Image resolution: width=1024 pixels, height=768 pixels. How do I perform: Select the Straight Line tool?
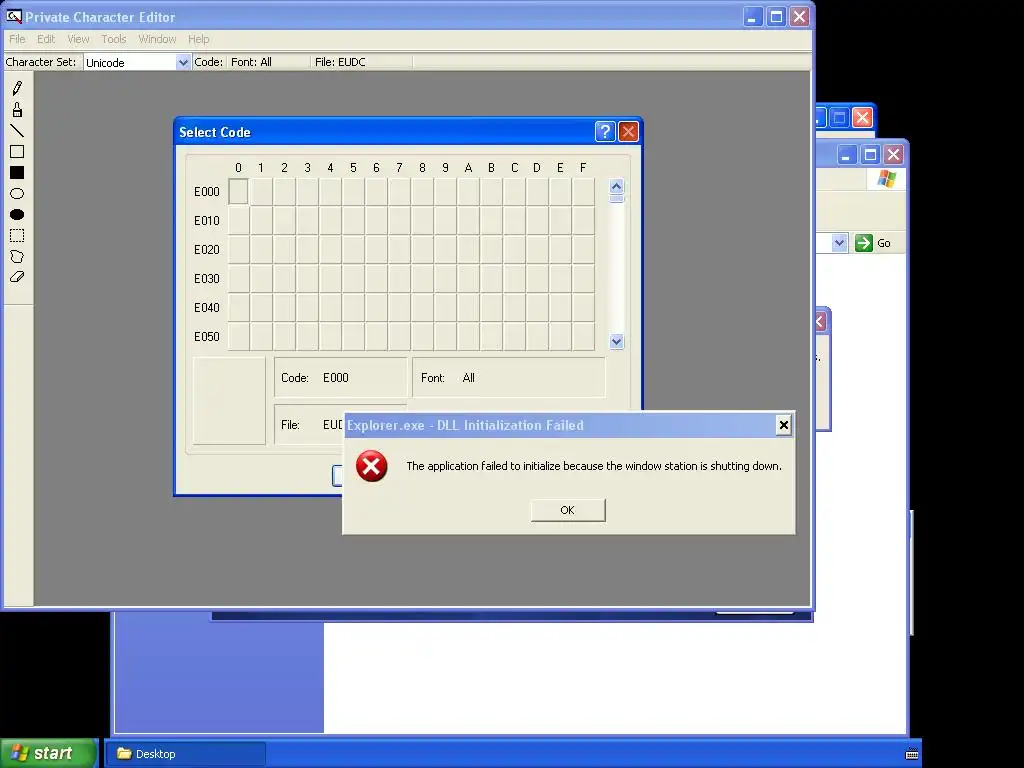pos(17,131)
